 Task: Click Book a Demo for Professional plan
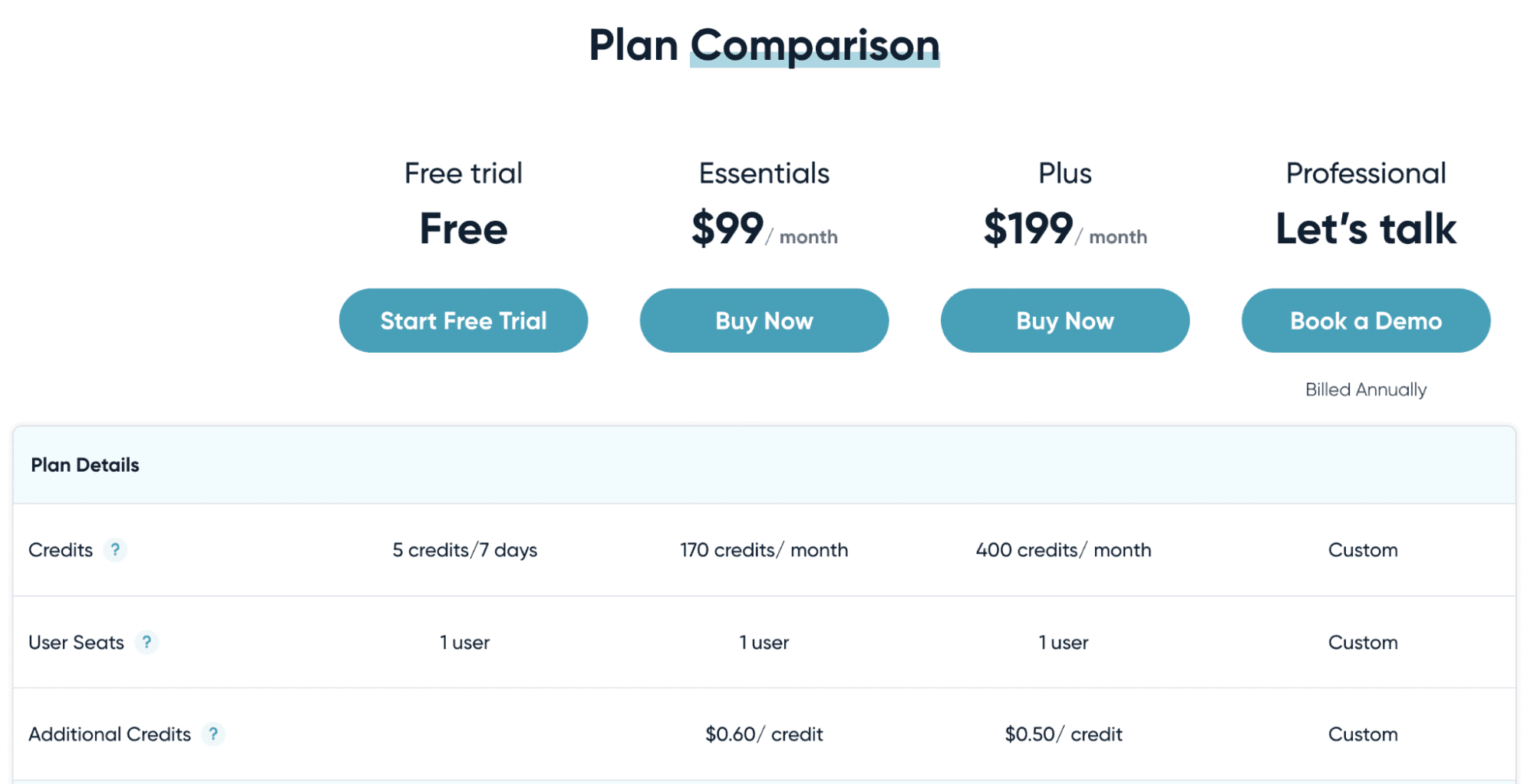pos(1365,320)
